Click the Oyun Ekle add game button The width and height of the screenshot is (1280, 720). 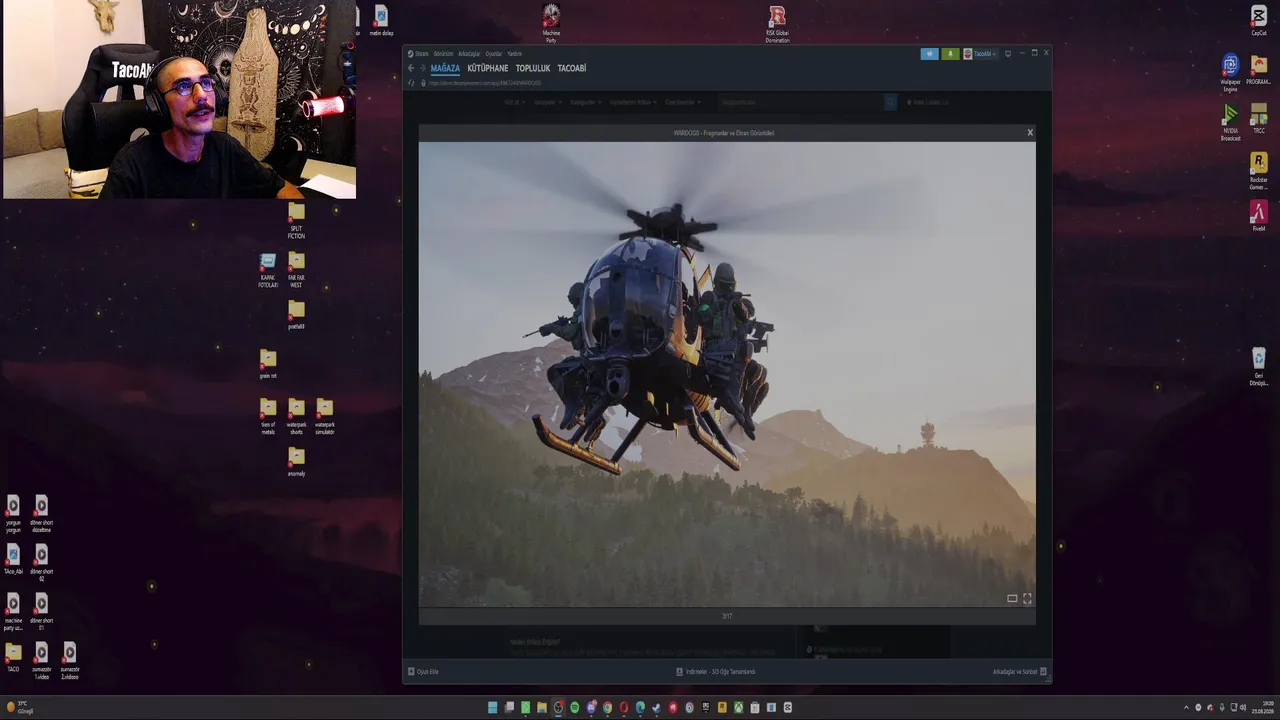pos(424,672)
